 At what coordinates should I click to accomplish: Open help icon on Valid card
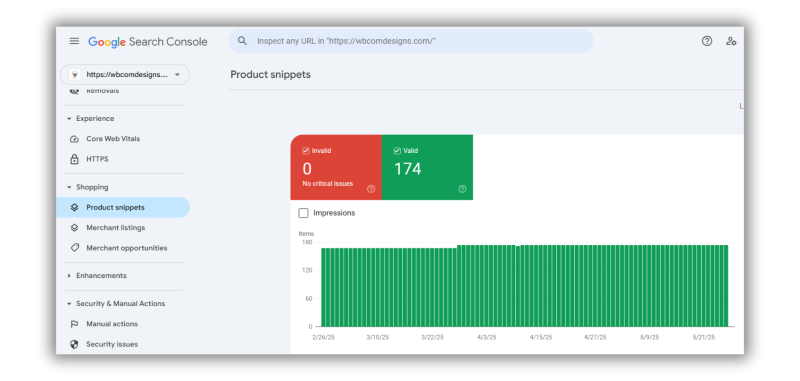tap(462, 189)
